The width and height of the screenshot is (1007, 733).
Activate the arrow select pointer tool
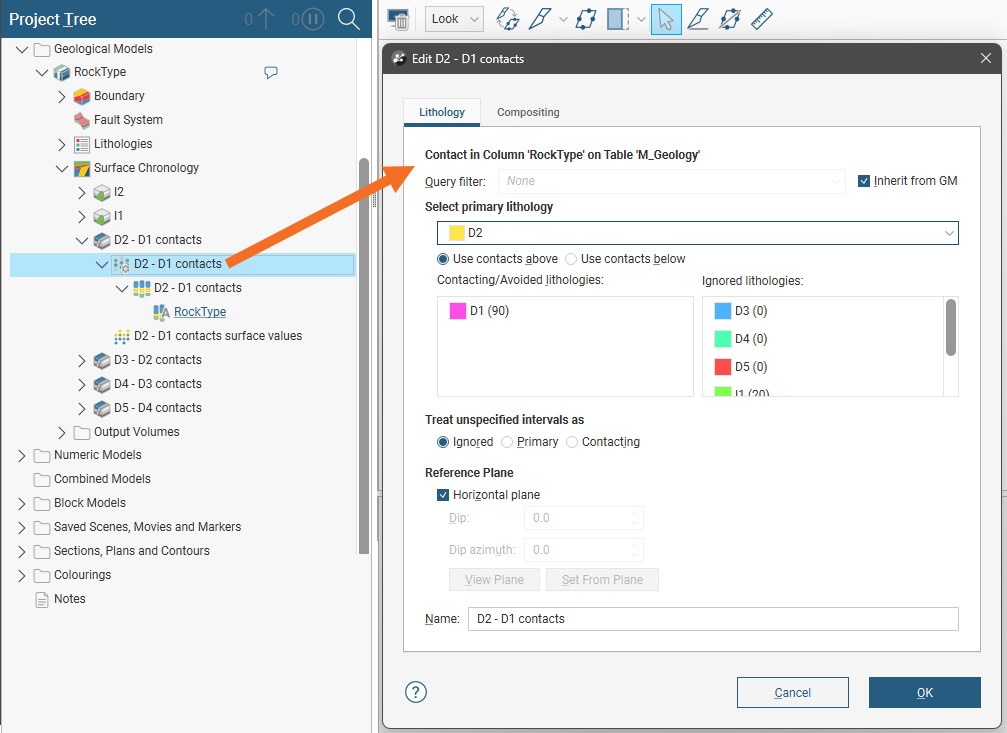[666, 19]
